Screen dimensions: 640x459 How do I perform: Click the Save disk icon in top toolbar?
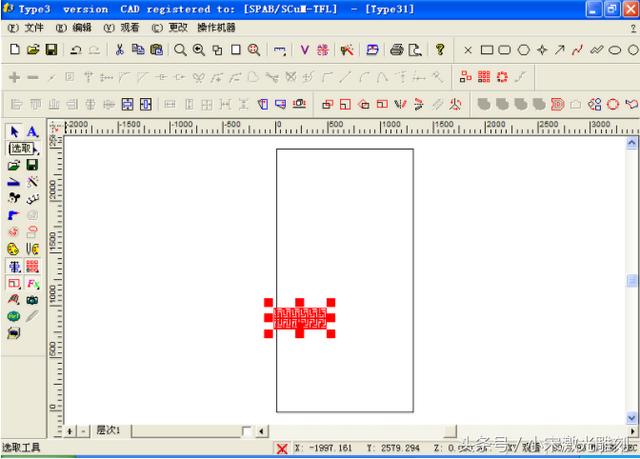click(x=51, y=49)
